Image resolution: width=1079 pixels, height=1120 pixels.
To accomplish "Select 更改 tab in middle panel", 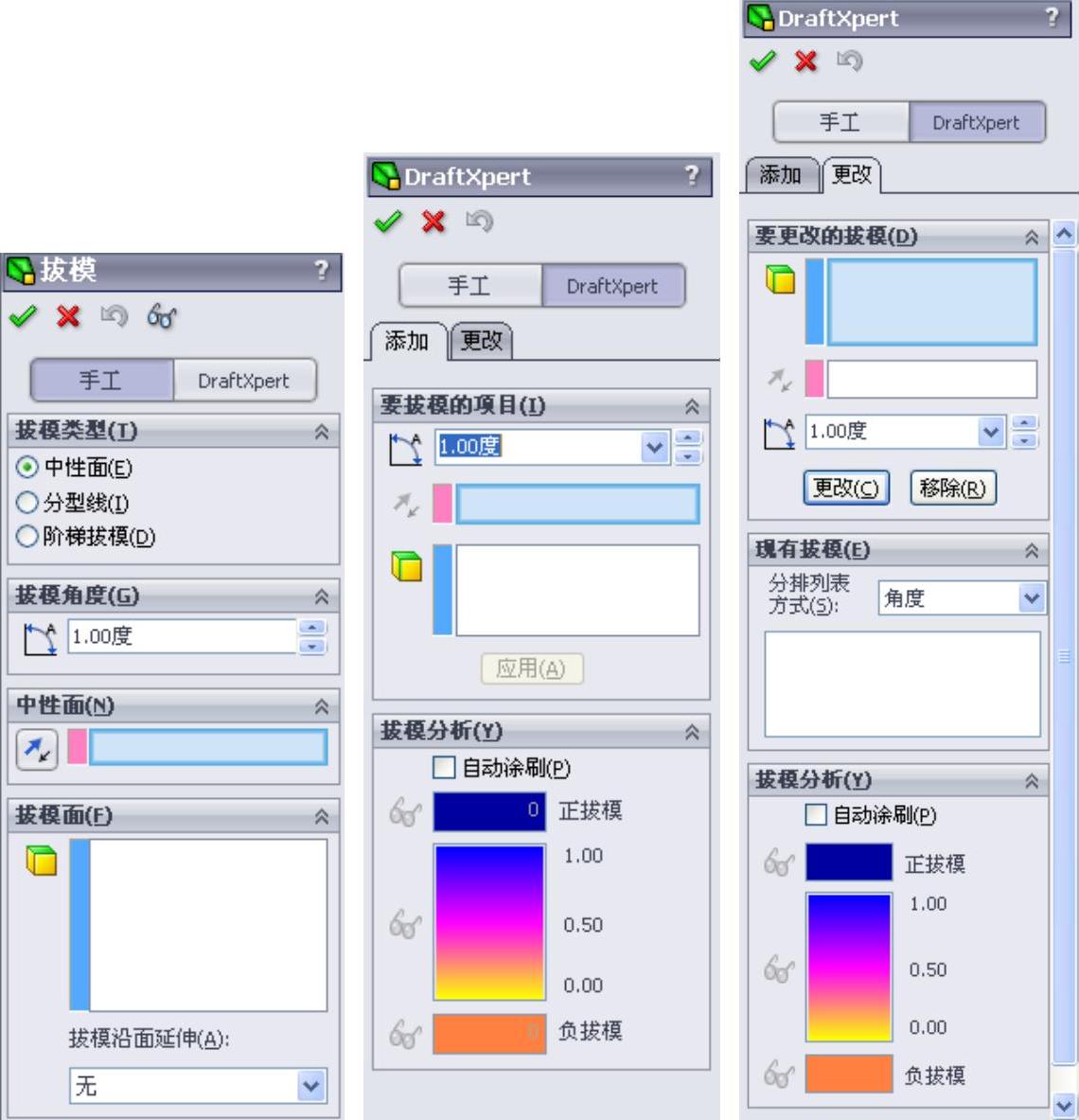I will [482, 341].
